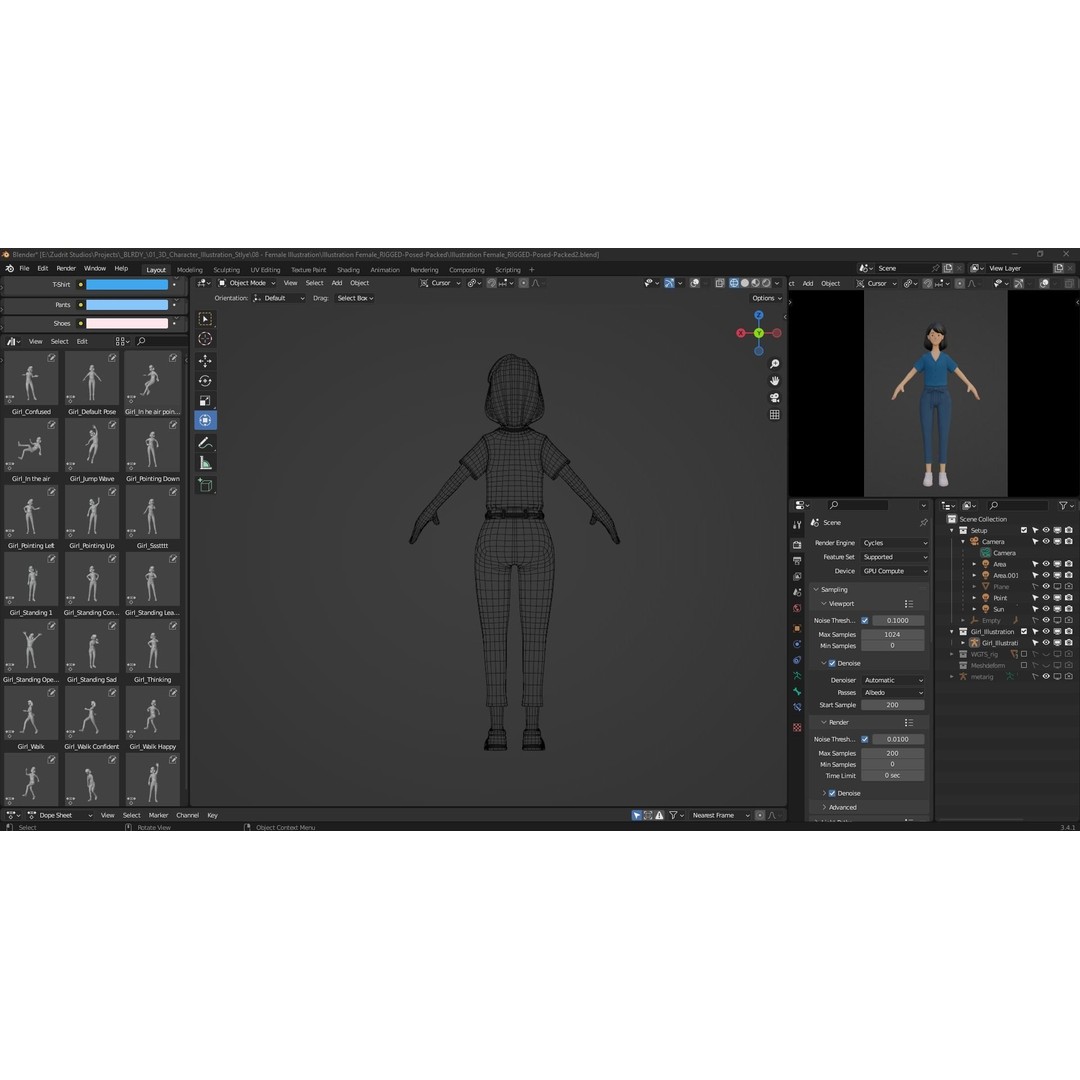Open the Texture properties tab
Image resolution: width=1080 pixels, height=1080 pixels.
point(797,727)
